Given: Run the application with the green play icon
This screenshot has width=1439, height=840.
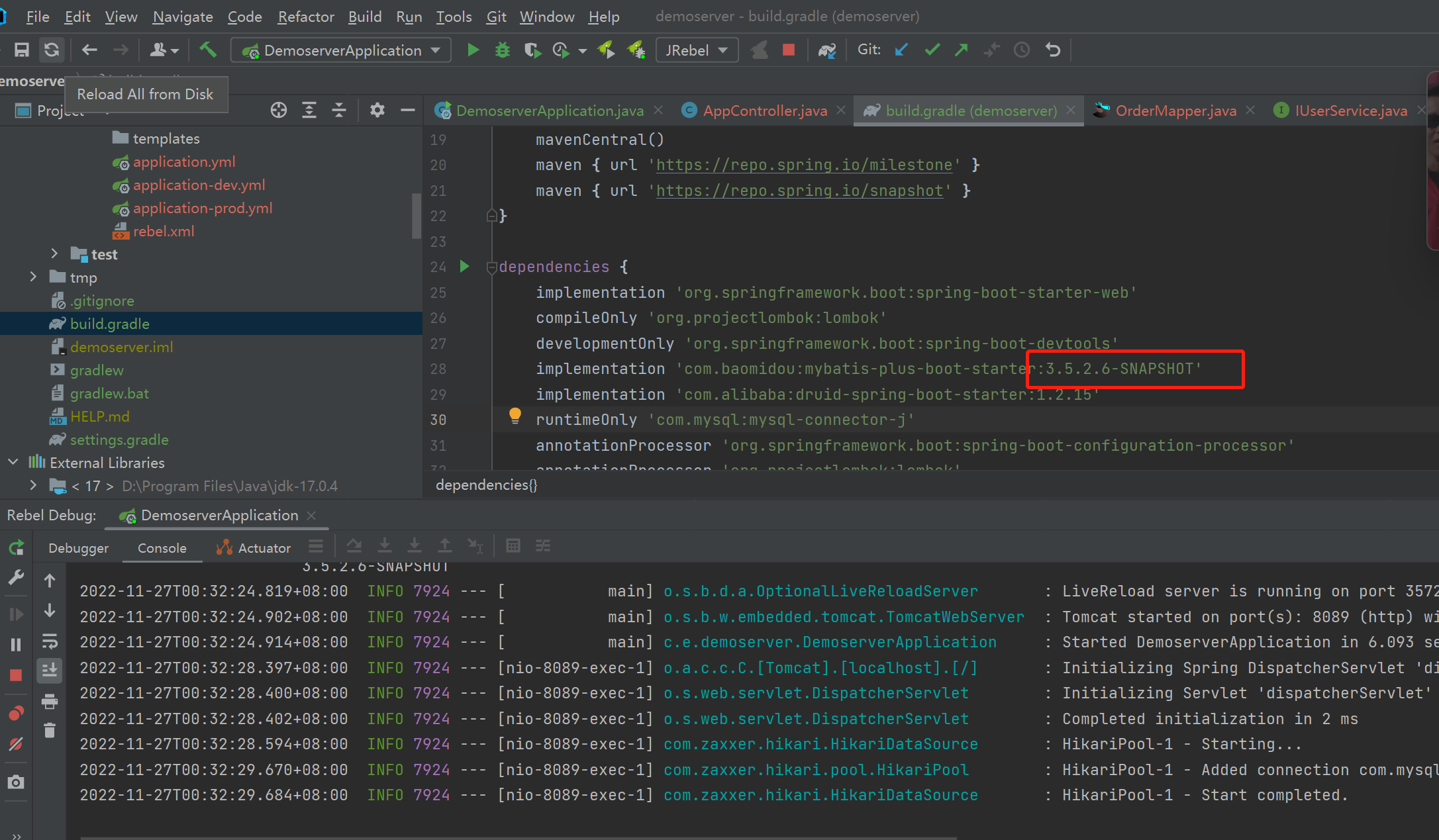Looking at the screenshot, I should point(474,50).
